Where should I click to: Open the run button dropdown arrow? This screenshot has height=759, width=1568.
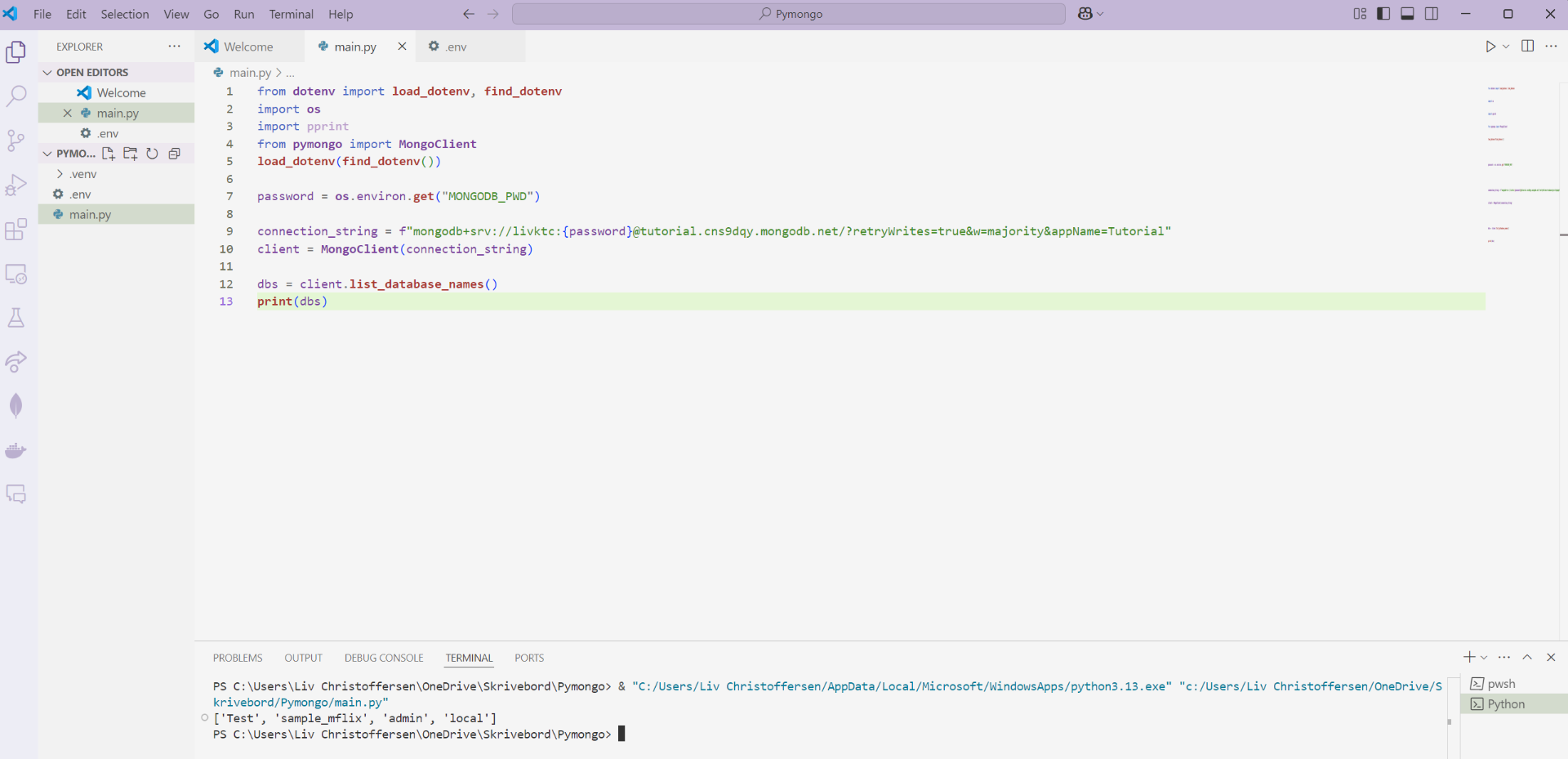tap(1506, 47)
